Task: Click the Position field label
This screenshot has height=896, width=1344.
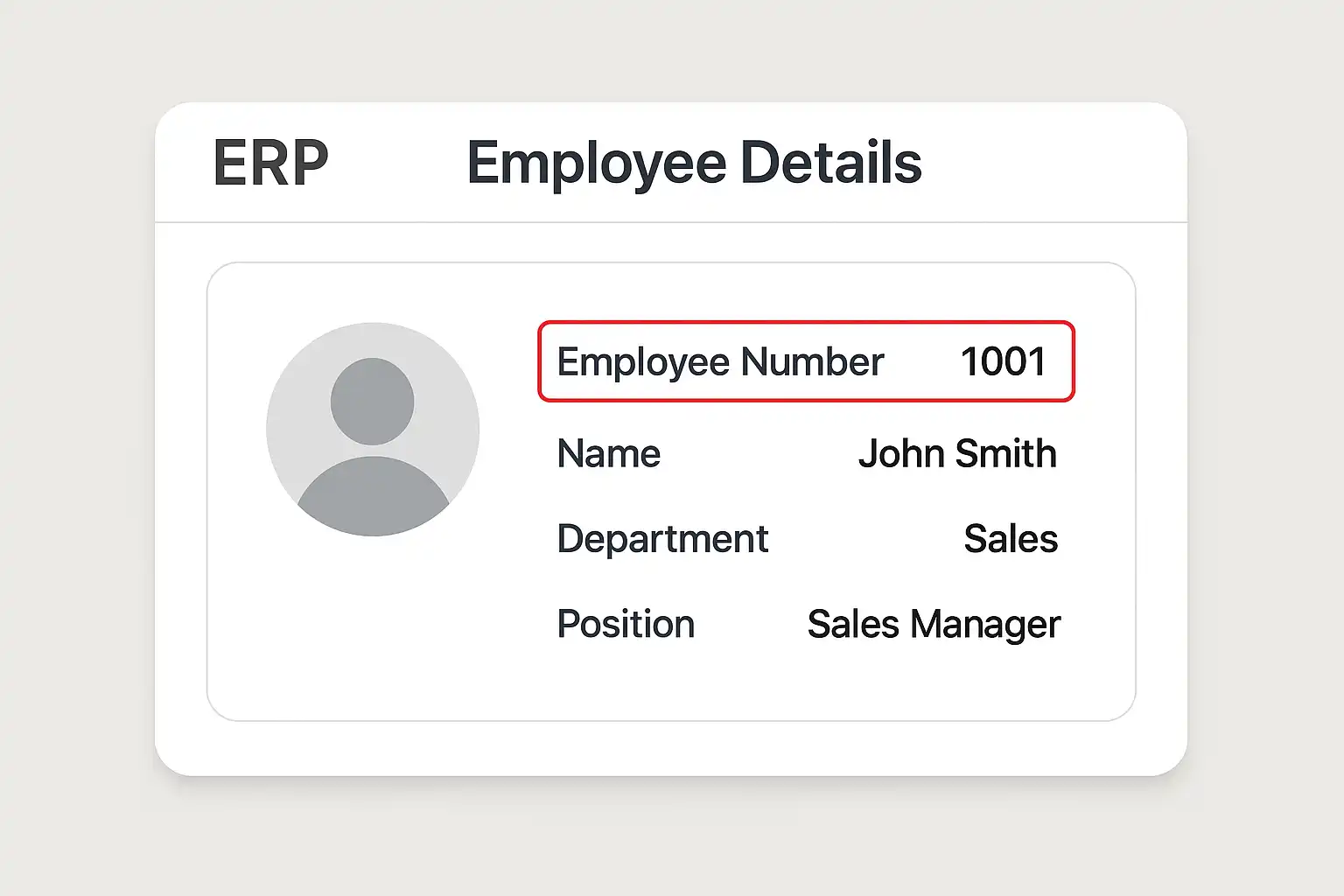Action: point(626,625)
